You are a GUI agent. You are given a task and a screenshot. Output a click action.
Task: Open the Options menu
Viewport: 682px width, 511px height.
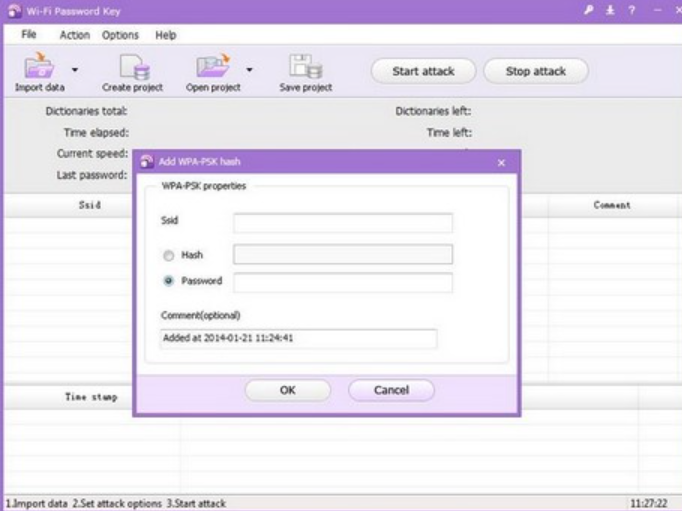120,35
